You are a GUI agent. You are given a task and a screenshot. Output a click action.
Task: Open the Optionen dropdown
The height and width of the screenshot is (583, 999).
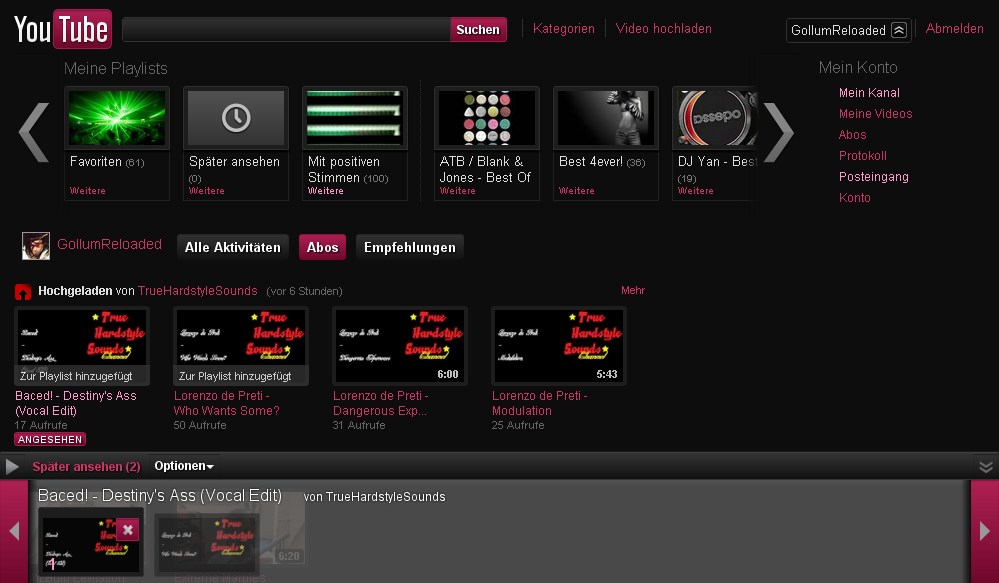pyautogui.click(x=184, y=466)
